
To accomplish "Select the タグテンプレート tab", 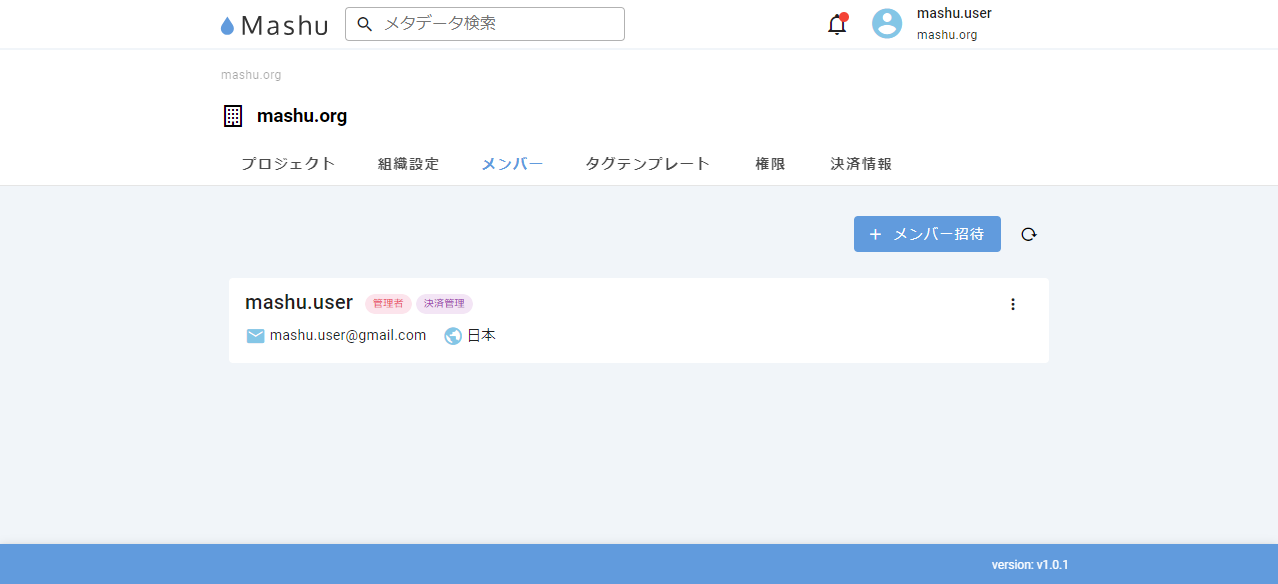I will pos(648,164).
